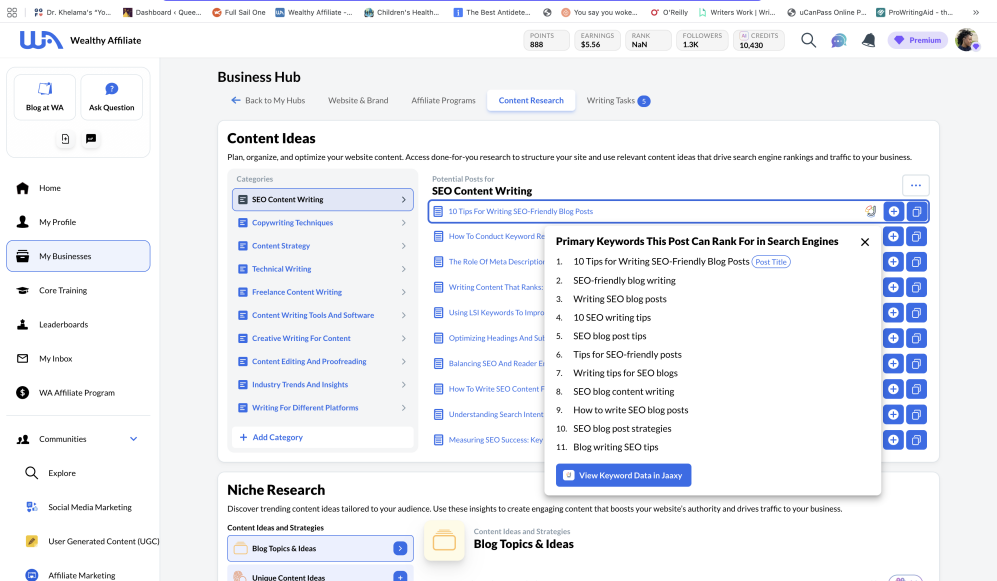Click the copy icon on the How To Conduct Keyword row
The image size is (997, 581).
coord(916,236)
